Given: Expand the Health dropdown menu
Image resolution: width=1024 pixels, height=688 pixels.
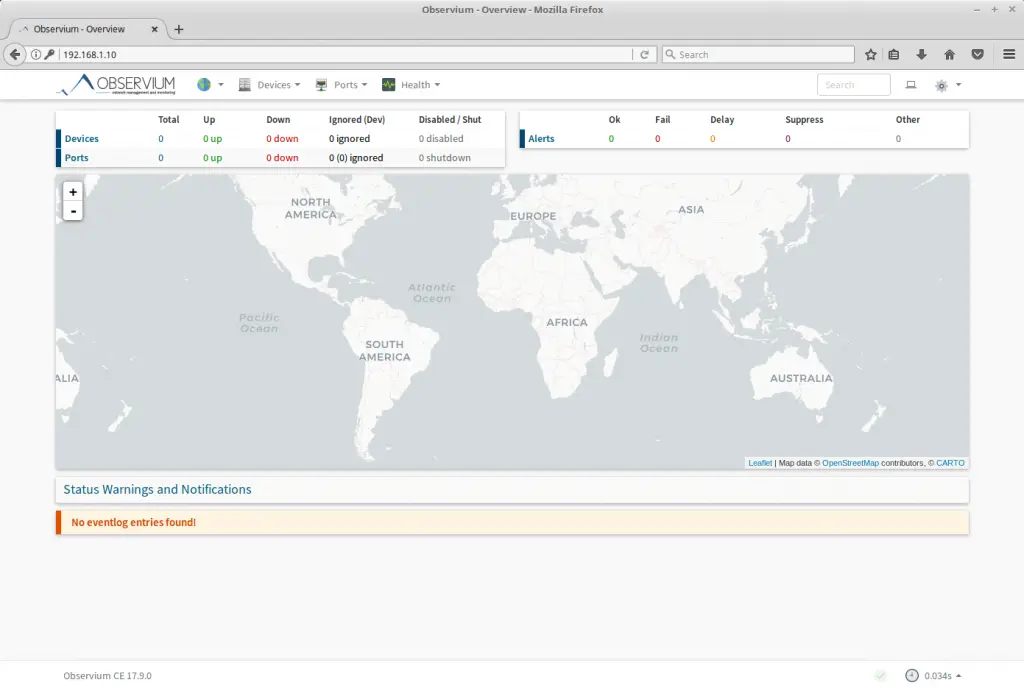Looking at the screenshot, I should tap(421, 85).
